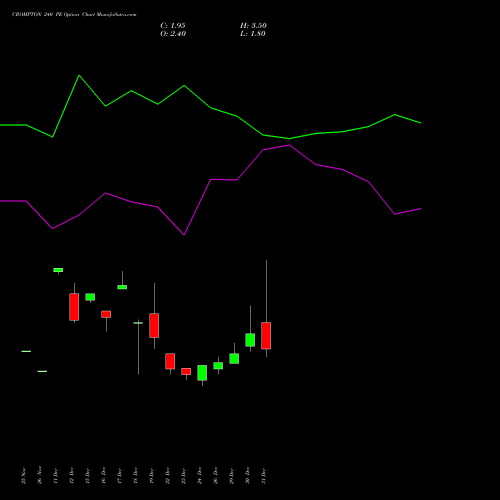This screenshot has width=500, height=500.
Task: Click the red candlestick for 23 Dec
Action: coord(186,371)
